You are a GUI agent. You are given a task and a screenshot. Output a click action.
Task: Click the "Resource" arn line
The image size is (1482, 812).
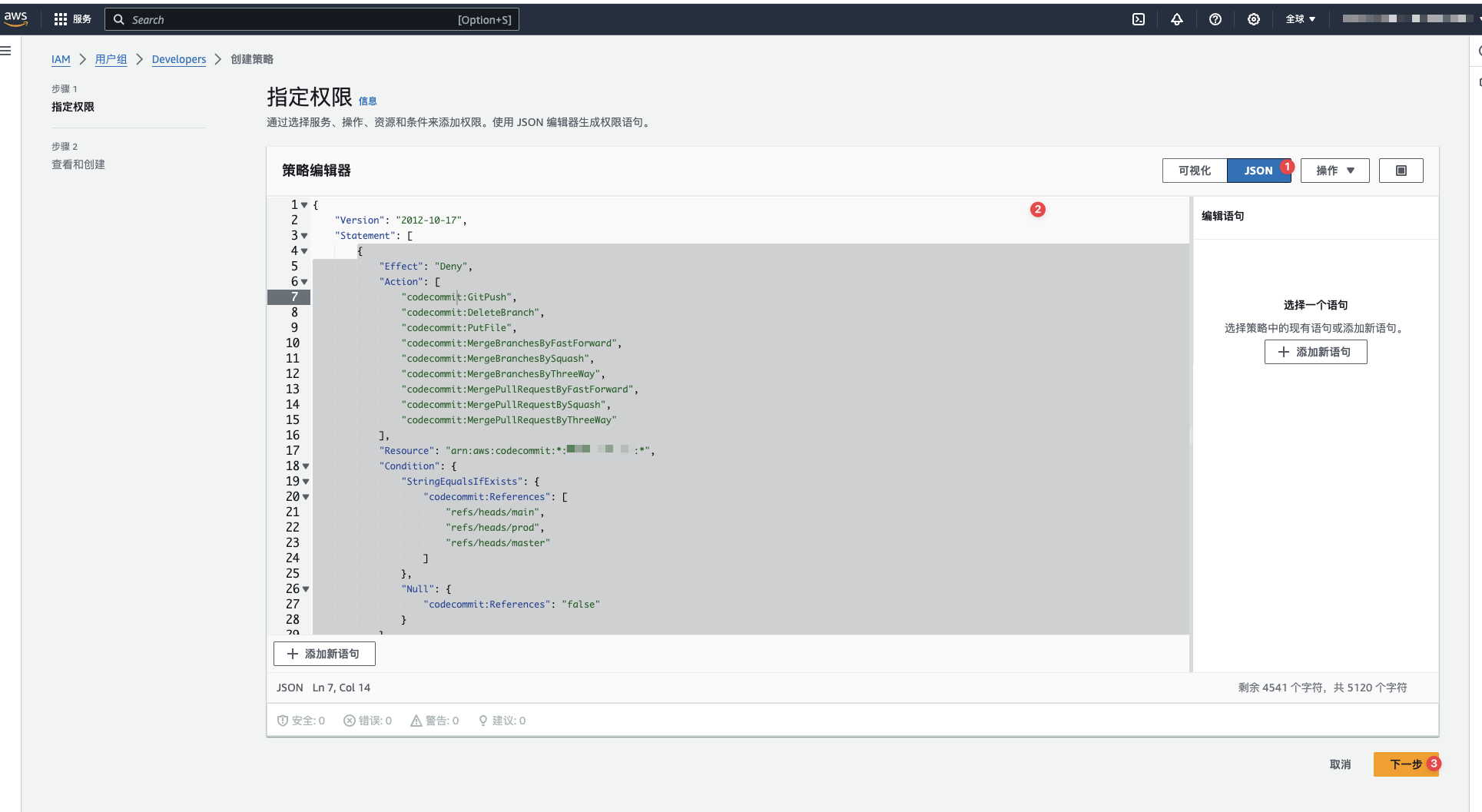(x=516, y=451)
